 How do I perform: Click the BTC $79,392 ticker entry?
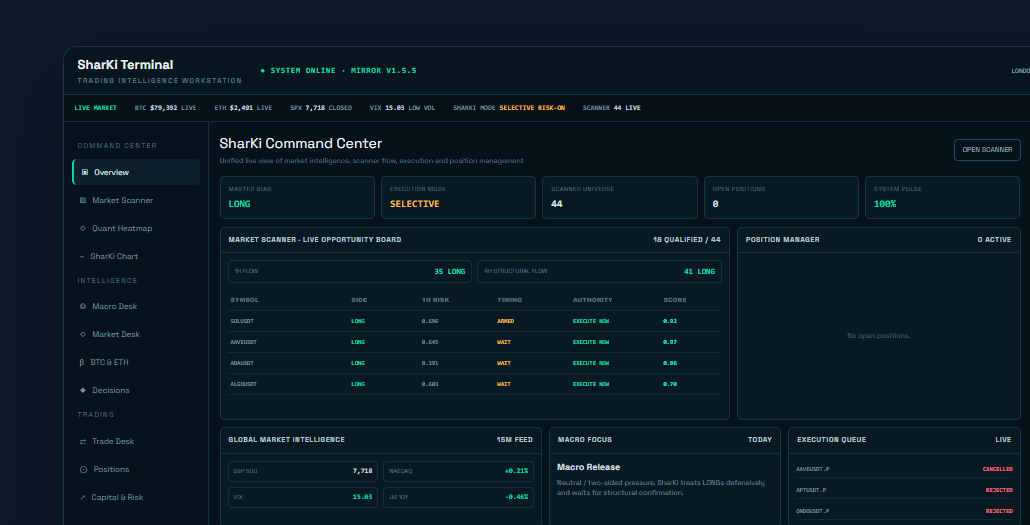166,108
